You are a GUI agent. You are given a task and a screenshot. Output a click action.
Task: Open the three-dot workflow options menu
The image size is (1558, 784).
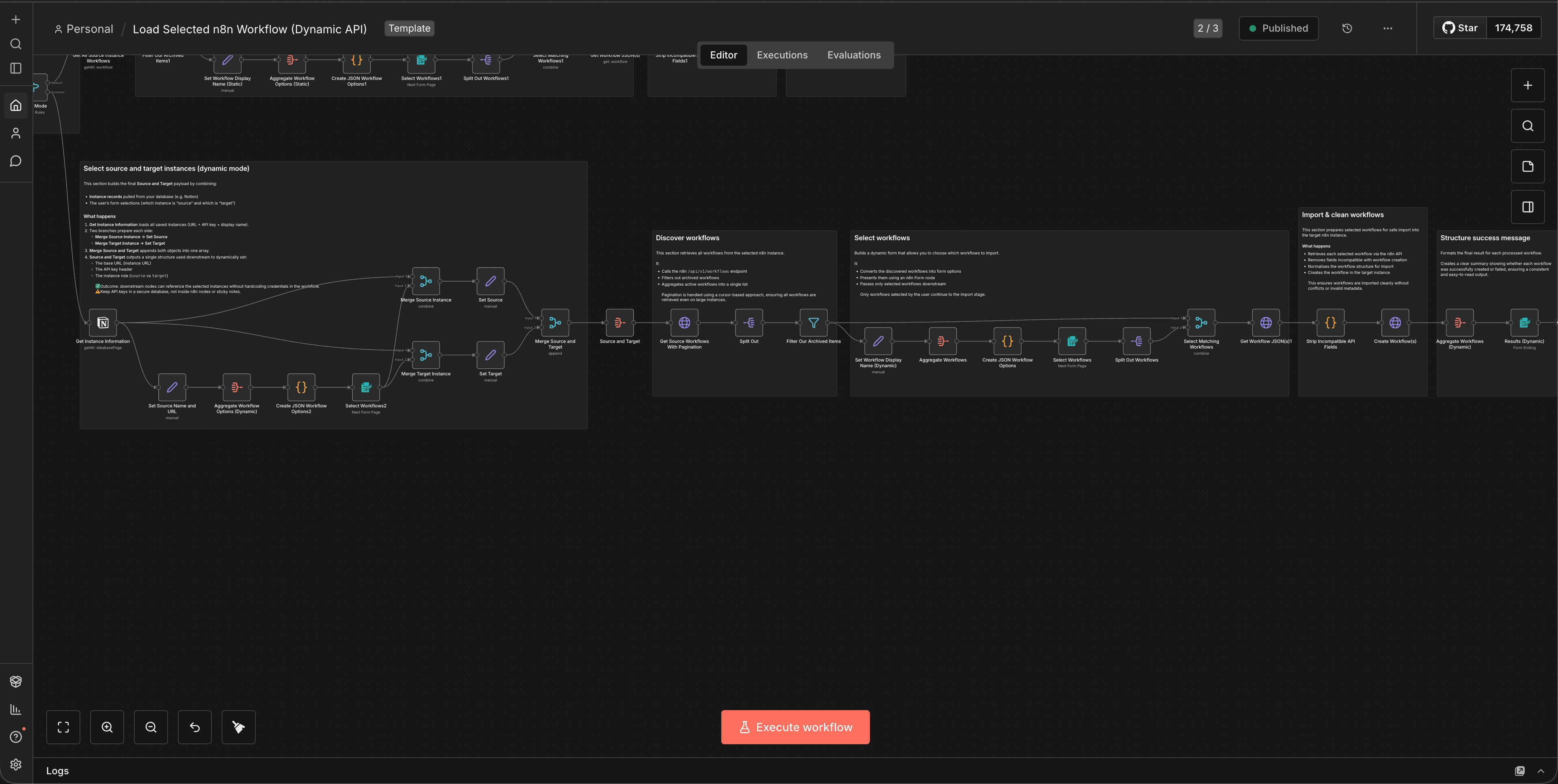click(x=1388, y=28)
